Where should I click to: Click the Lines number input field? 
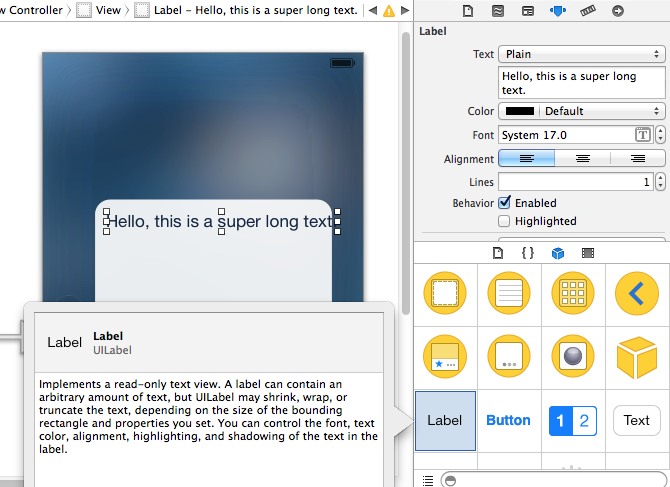[x=575, y=182]
